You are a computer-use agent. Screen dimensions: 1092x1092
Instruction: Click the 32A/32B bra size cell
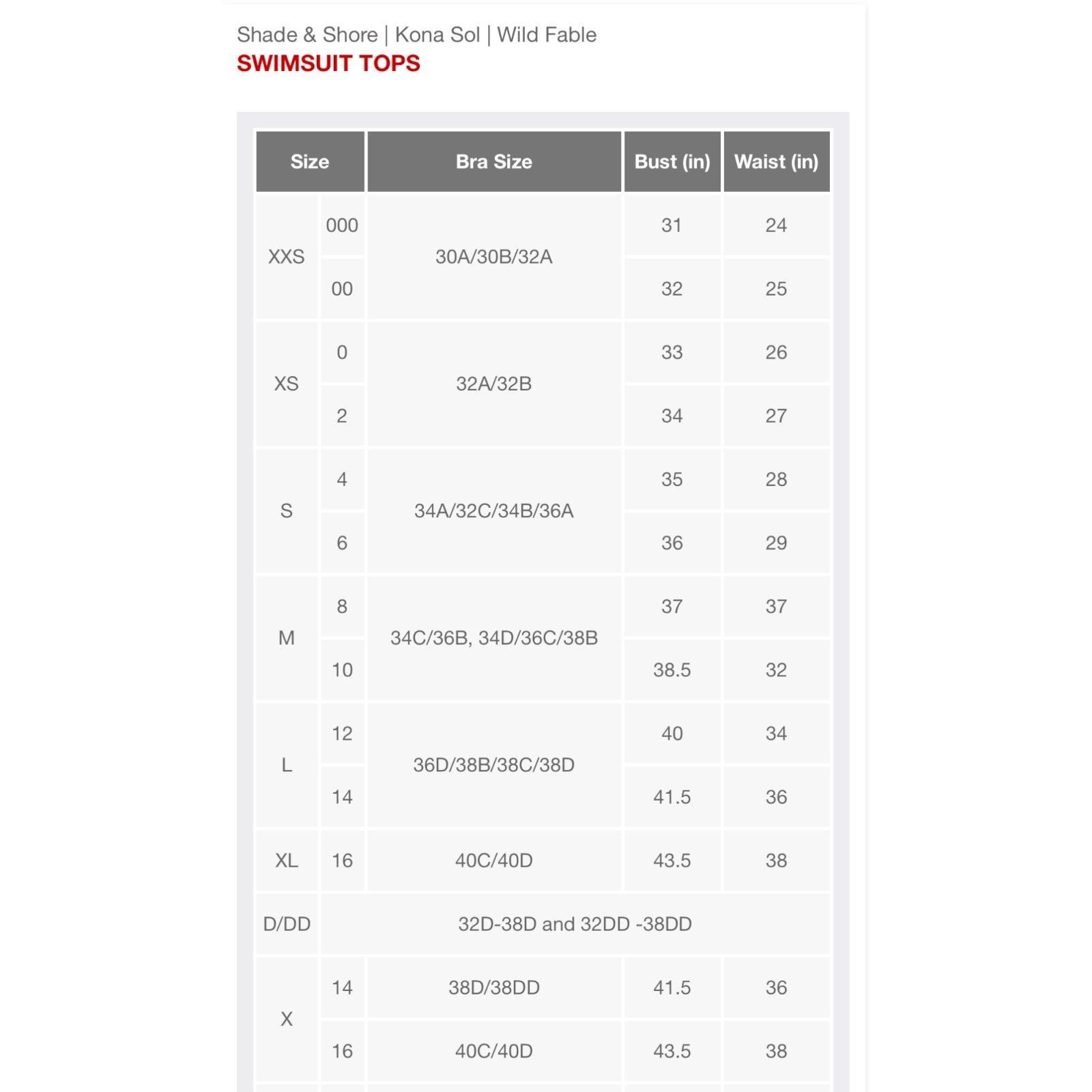click(494, 384)
